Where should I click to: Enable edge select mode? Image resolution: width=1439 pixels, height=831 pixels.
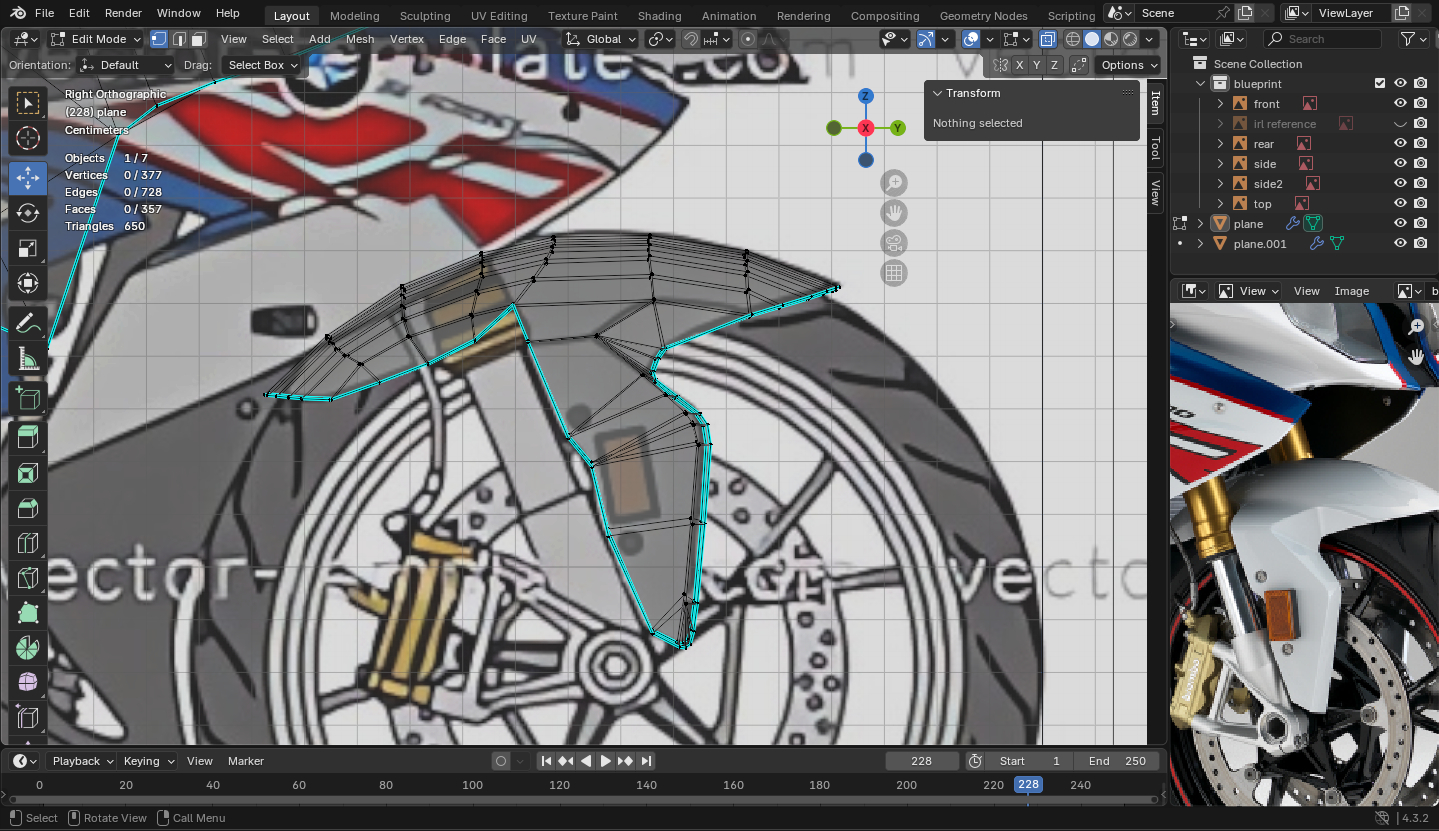(179, 39)
